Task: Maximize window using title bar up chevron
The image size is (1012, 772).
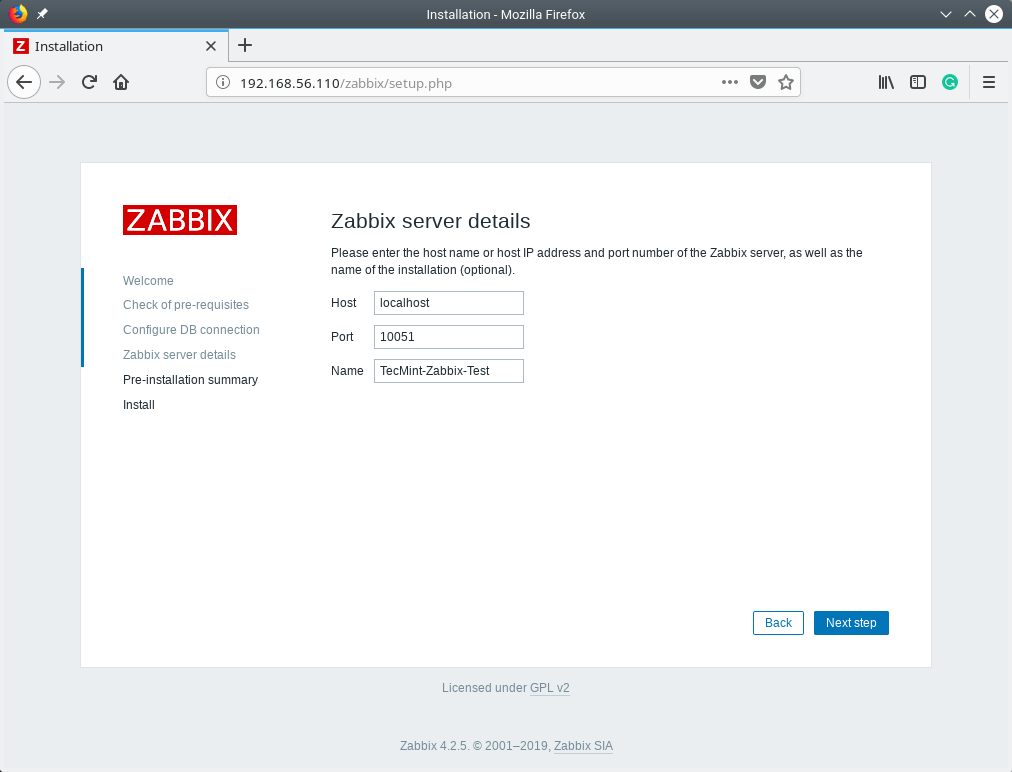Action: (x=969, y=14)
